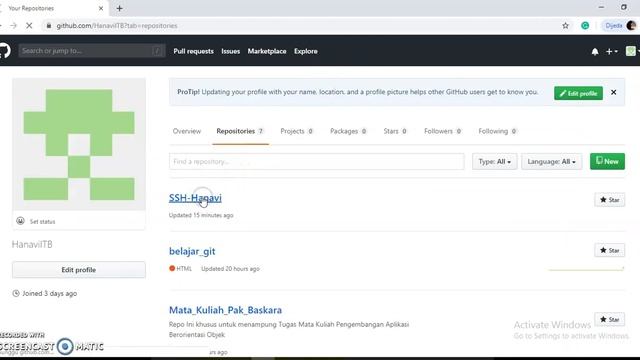This screenshot has width=640, height=360.
Task: Open the Language: All filter dropdown
Action: [551, 162]
